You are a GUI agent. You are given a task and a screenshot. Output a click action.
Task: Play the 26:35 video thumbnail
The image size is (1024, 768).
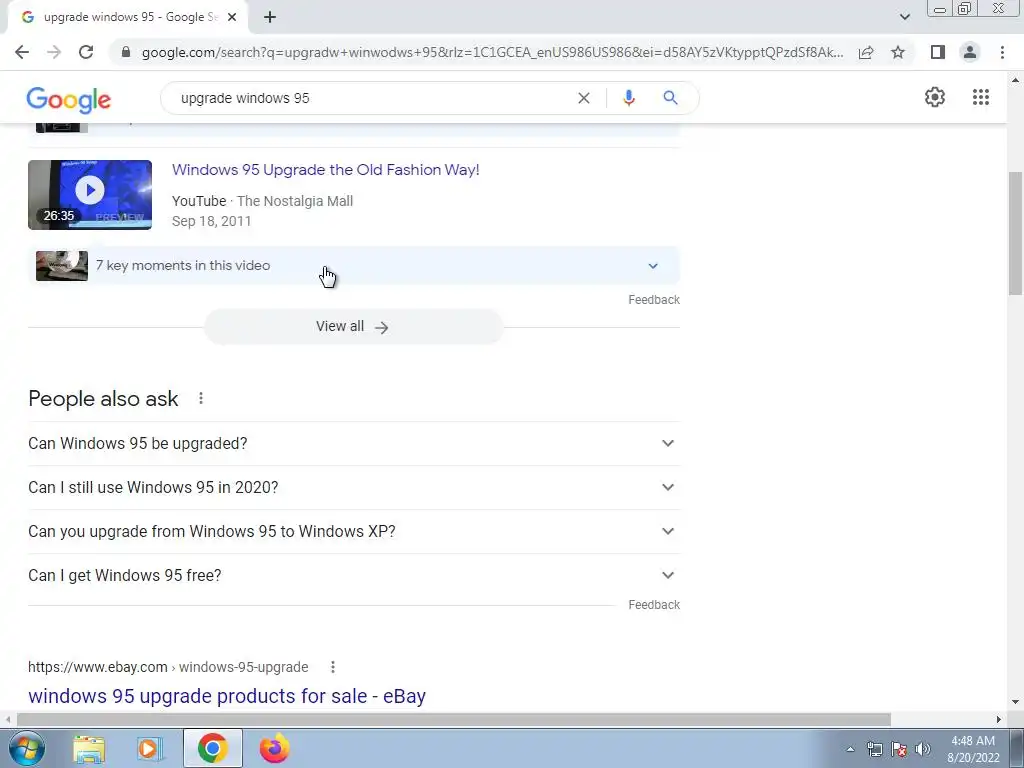(90, 195)
